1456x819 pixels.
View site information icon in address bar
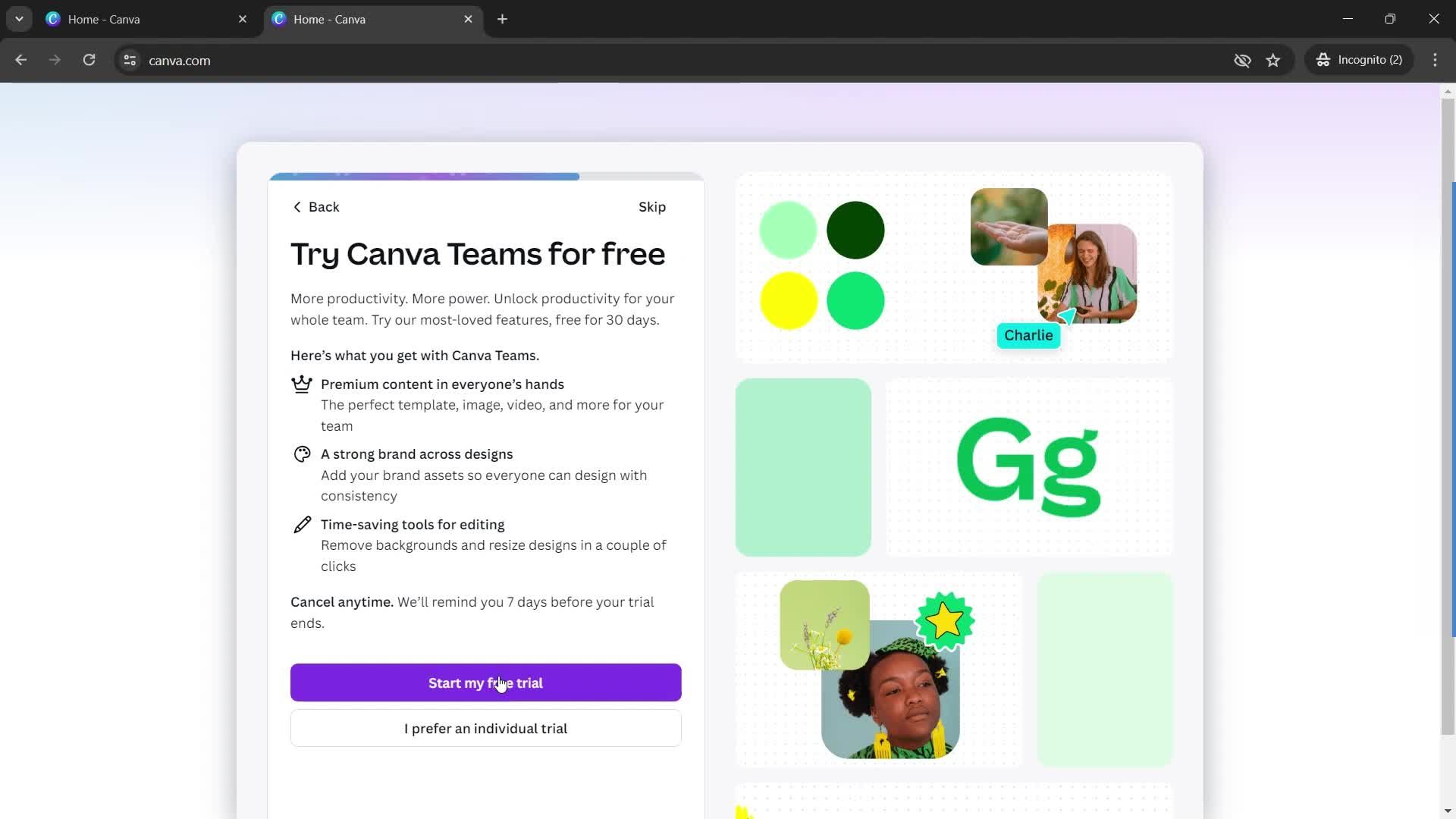click(130, 60)
